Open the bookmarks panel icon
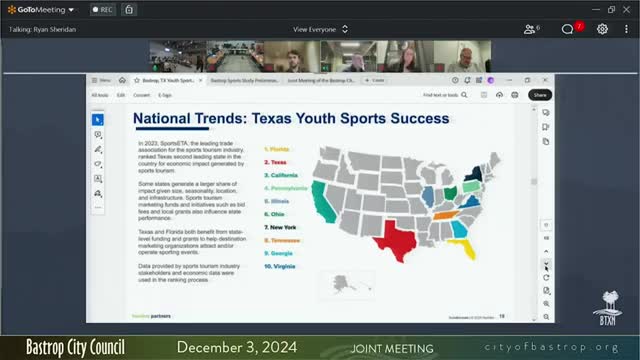This screenshot has width=640, height=360. coord(546,127)
